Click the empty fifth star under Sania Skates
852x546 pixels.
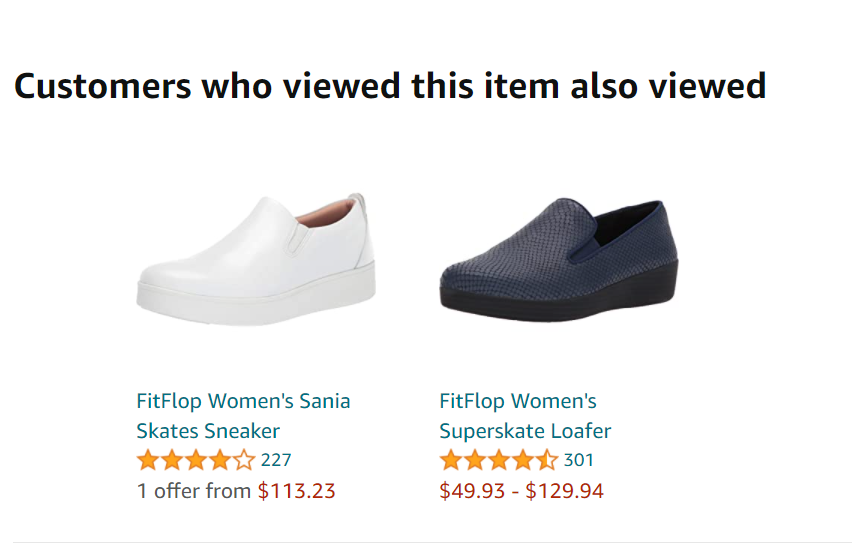click(x=244, y=461)
